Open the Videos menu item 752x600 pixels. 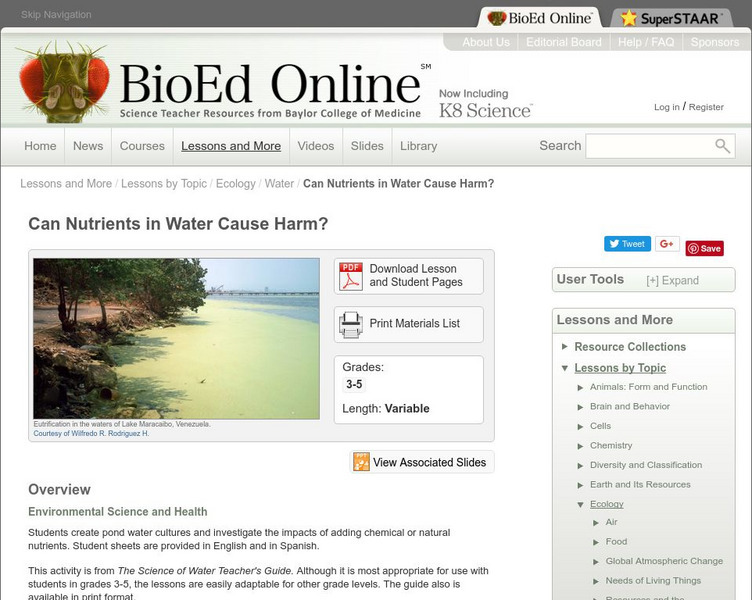point(316,146)
